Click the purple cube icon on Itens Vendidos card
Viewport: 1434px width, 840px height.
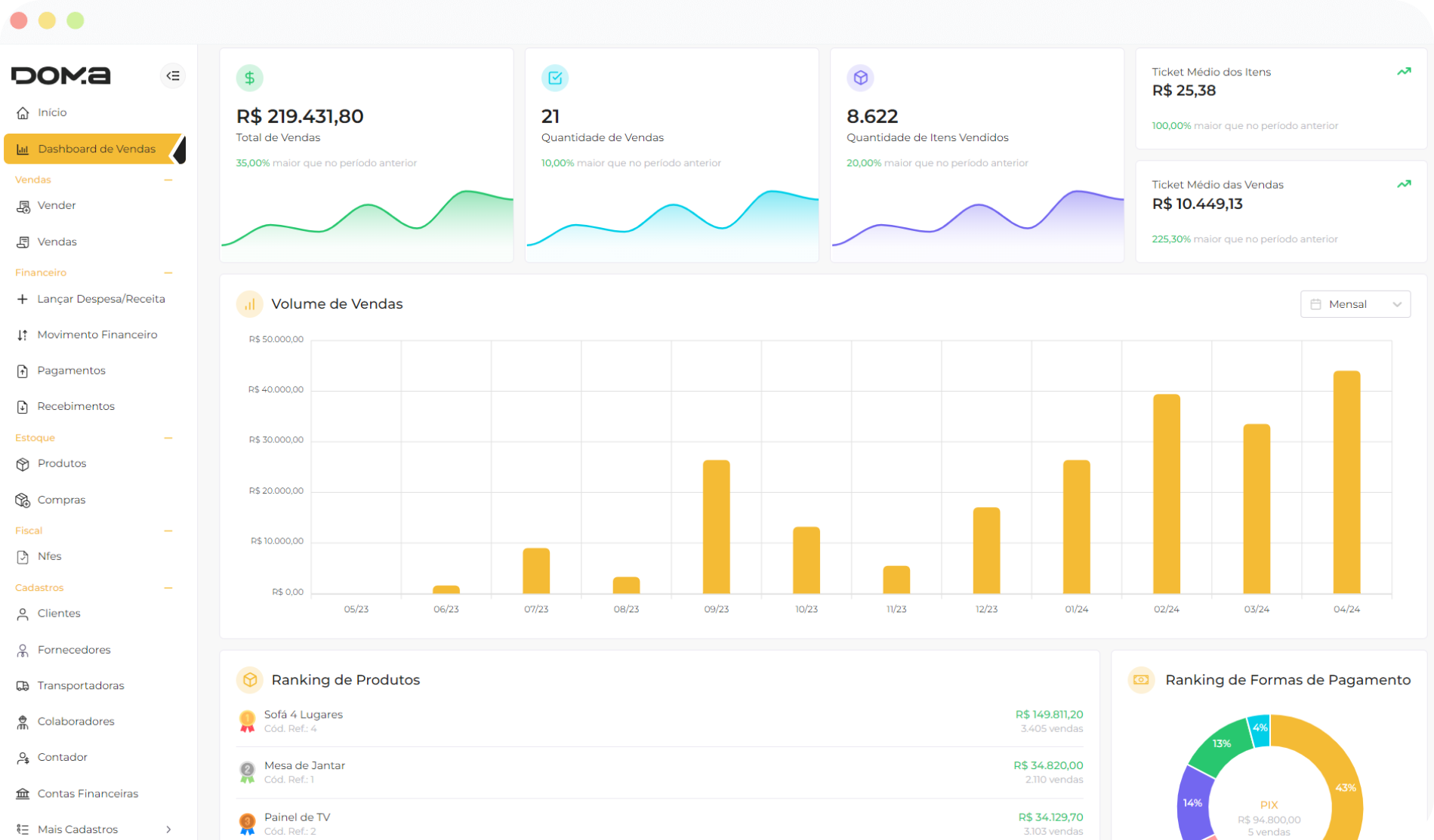point(860,78)
